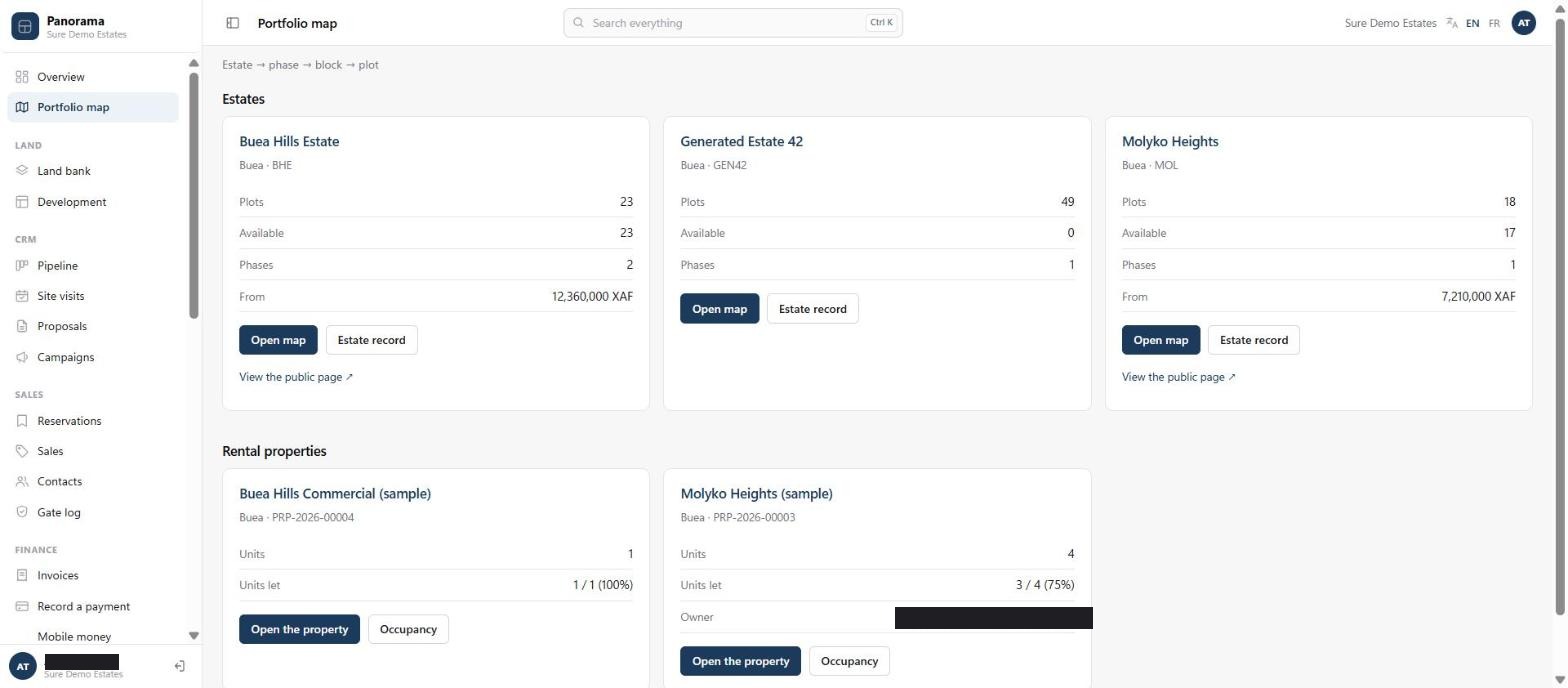View the public page for Molyko Heights
Viewport: 1568px width, 688px height.
tap(1178, 377)
